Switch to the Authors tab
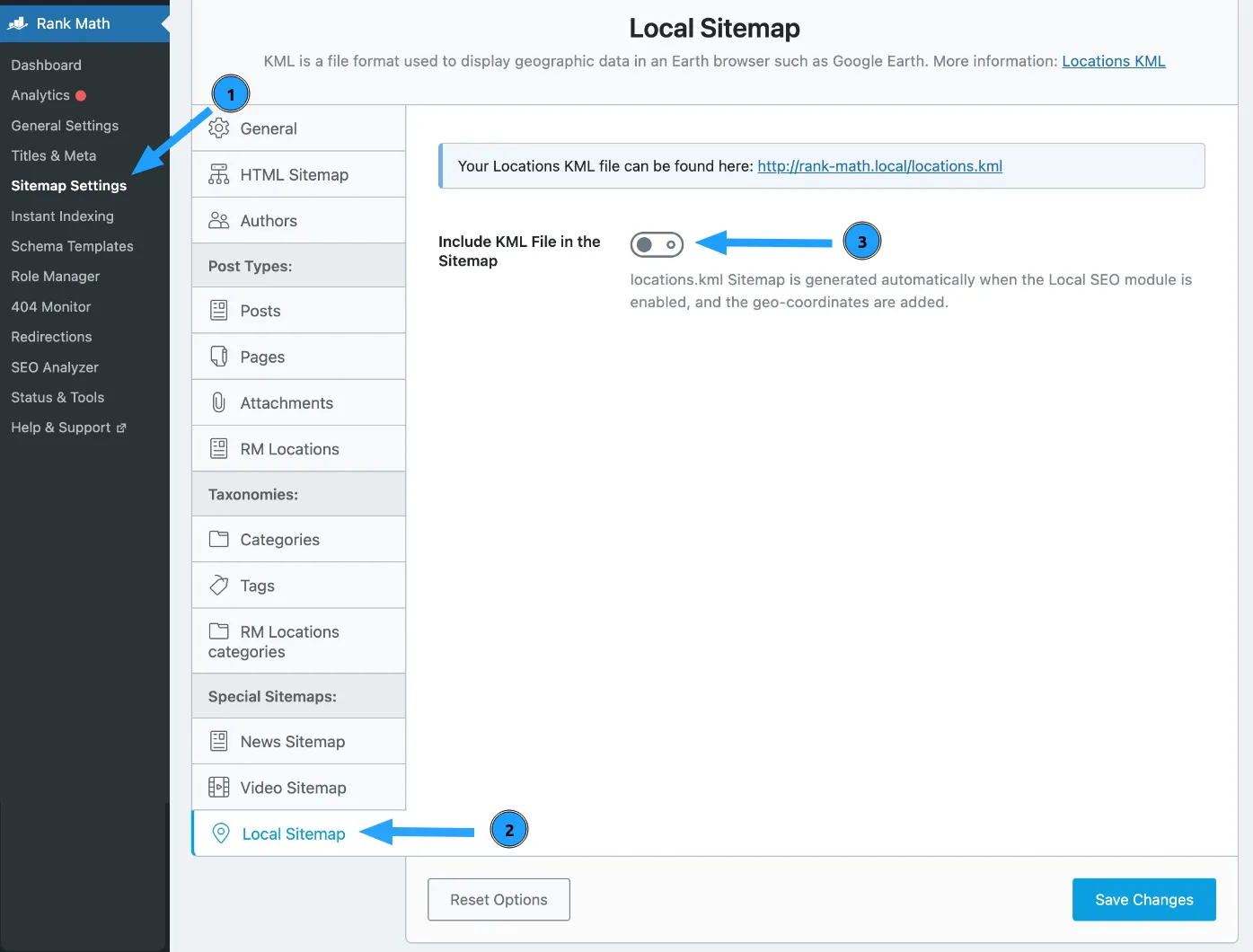The width and height of the screenshot is (1253, 952). [298, 220]
